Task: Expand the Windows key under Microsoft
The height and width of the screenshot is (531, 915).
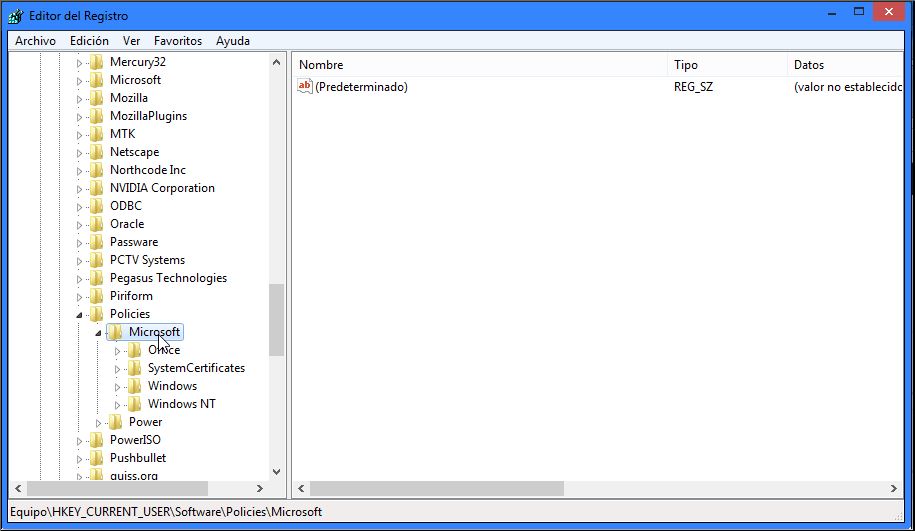Action: tap(117, 387)
